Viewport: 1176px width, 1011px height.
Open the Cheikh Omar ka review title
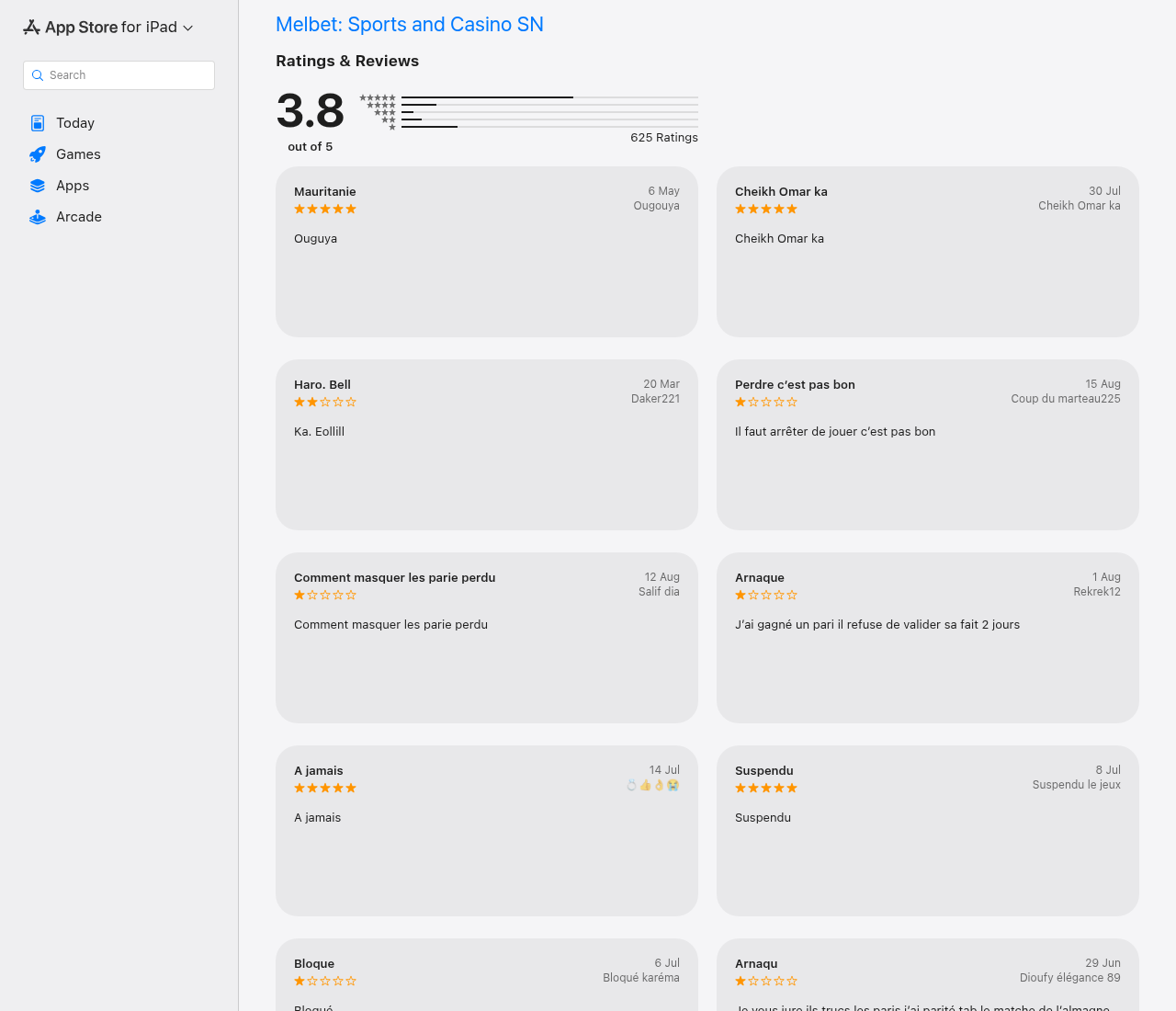(x=781, y=192)
